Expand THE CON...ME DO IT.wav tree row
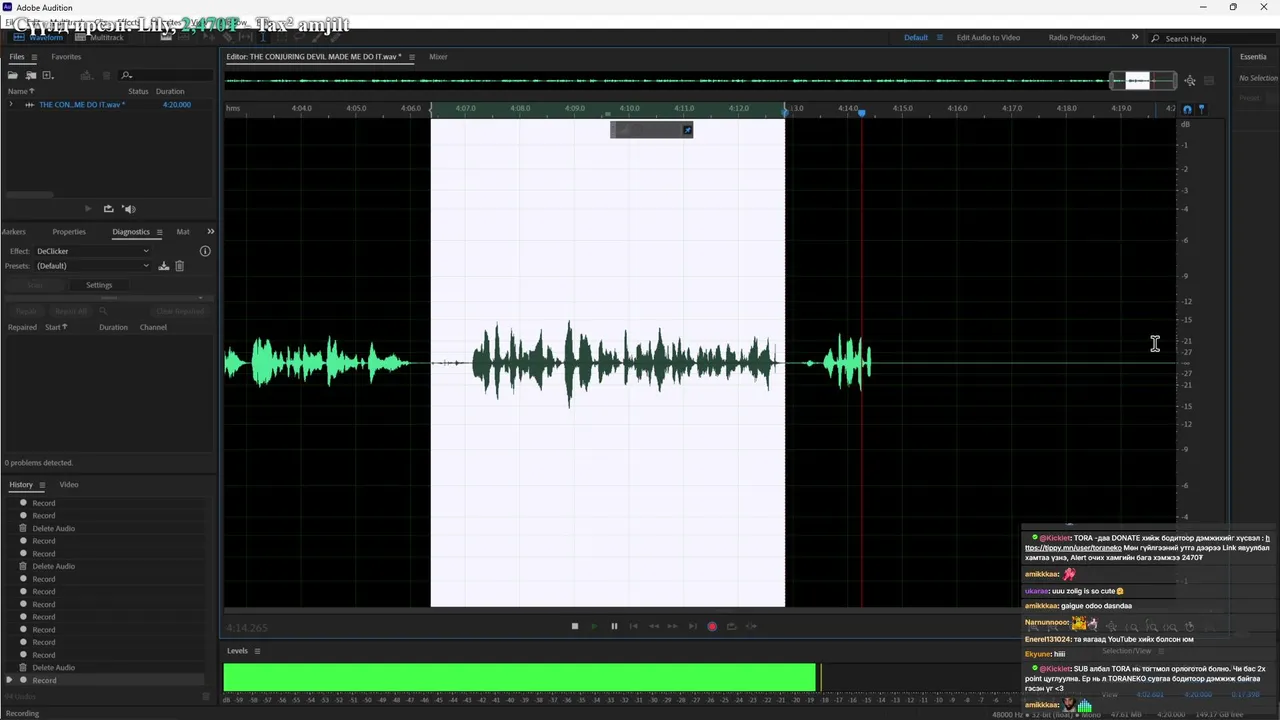The width and height of the screenshot is (1280, 720). [10, 104]
